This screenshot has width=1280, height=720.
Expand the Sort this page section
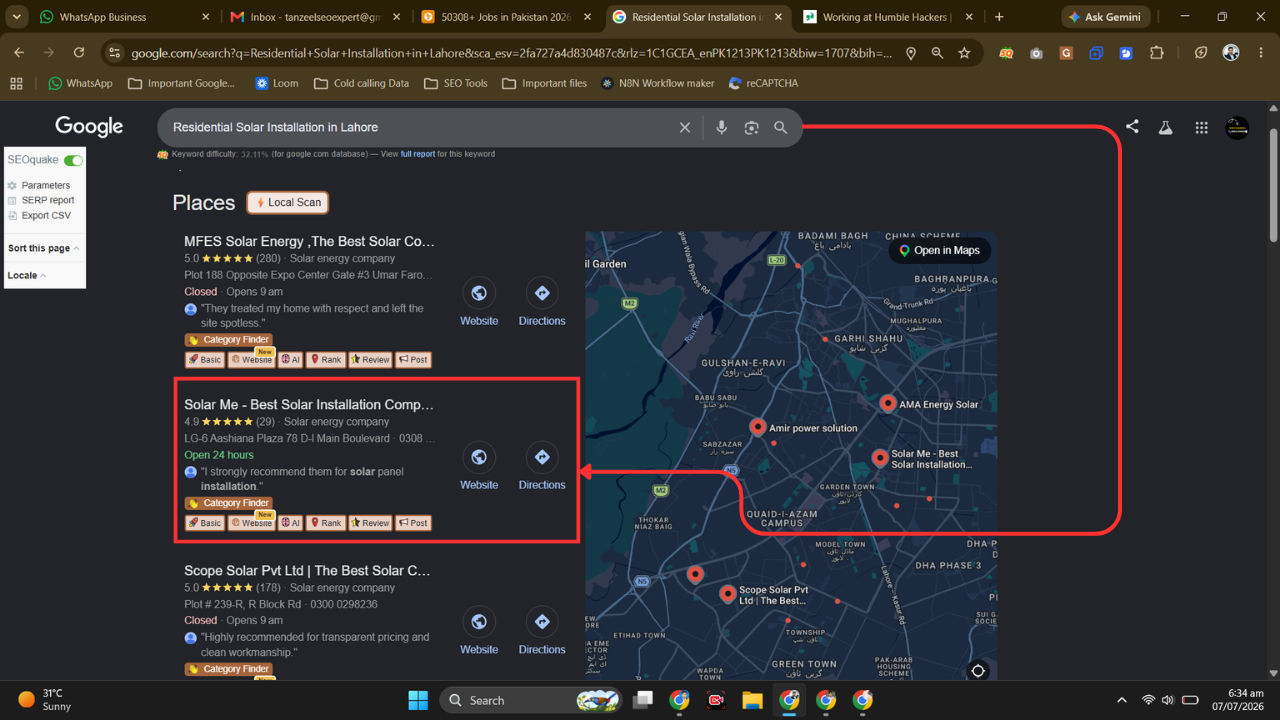pyautogui.click(x=44, y=248)
